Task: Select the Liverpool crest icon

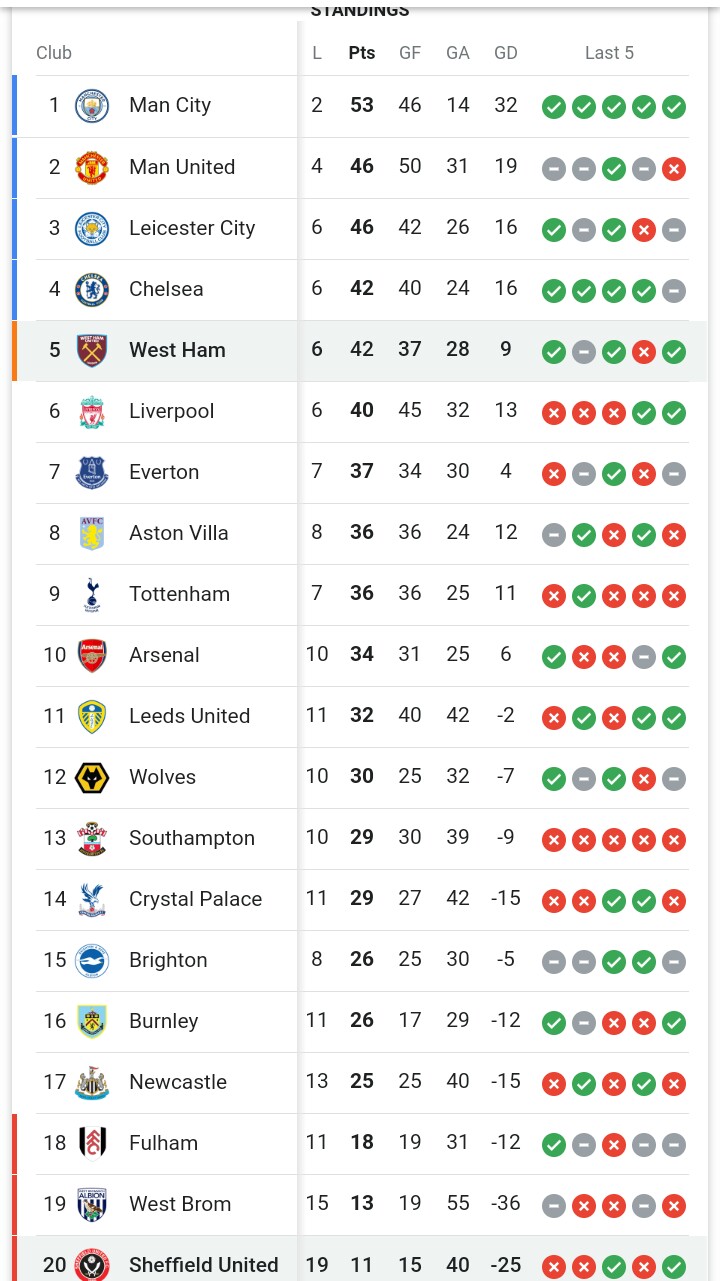Action: (x=92, y=411)
